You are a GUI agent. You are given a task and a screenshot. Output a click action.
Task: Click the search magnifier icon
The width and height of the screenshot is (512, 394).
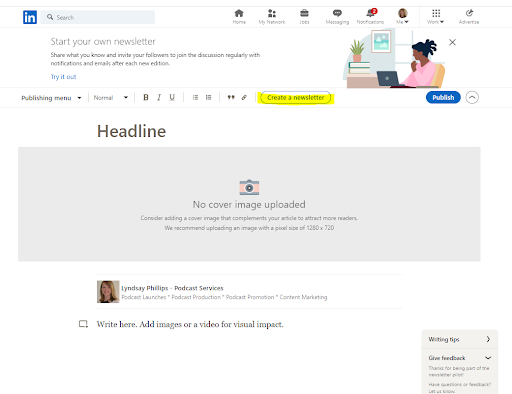pyautogui.click(x=50, y=17)
